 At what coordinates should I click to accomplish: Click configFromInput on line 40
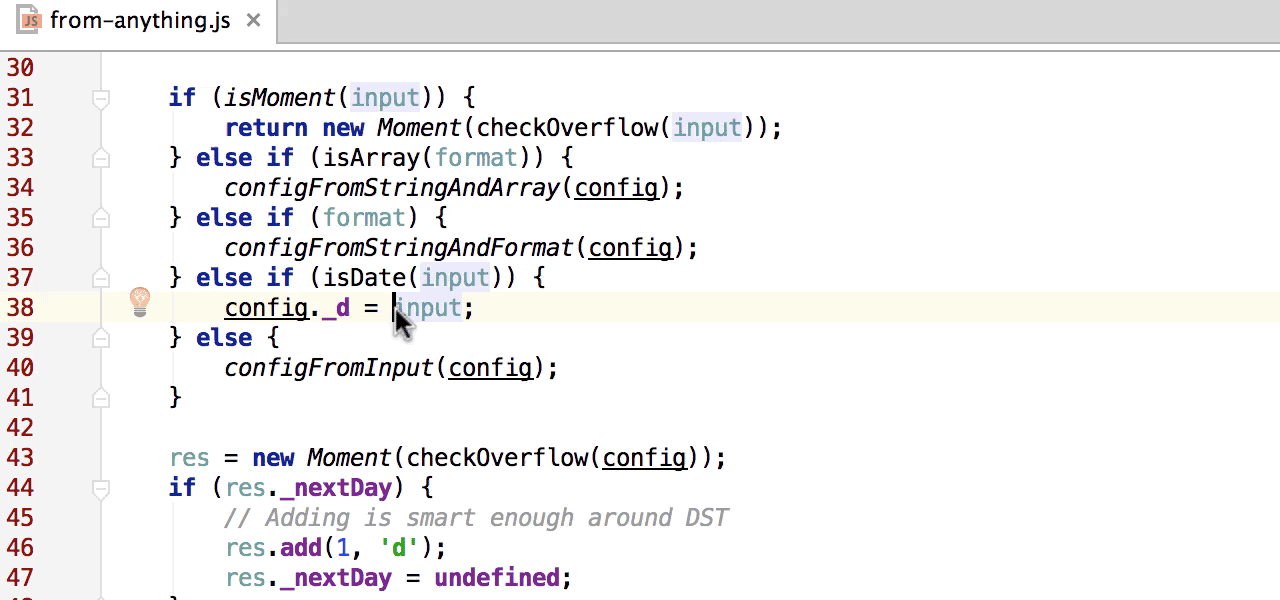pyautogui.click(x=329, y=368)
